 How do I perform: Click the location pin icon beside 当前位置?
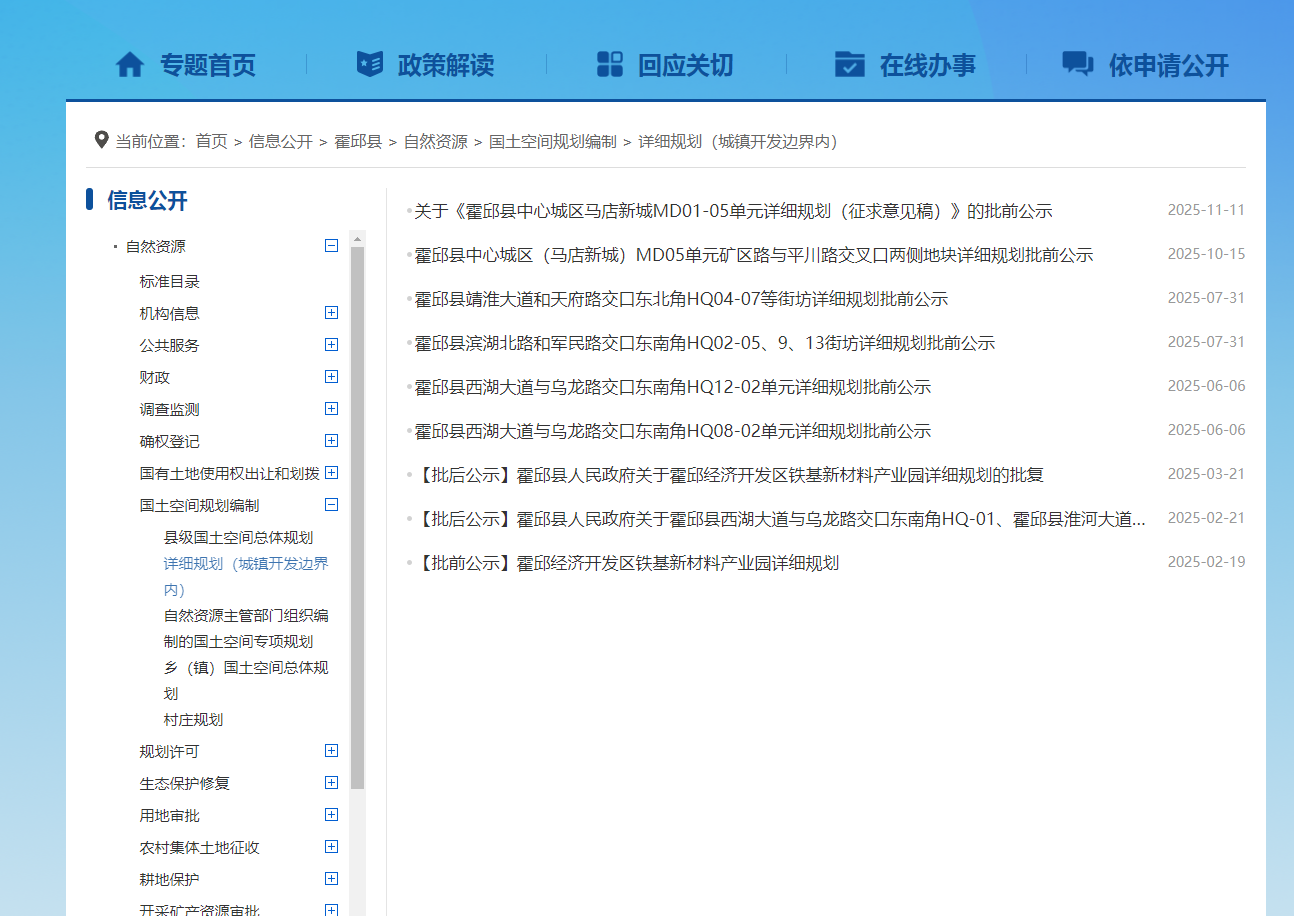point(101,140)
